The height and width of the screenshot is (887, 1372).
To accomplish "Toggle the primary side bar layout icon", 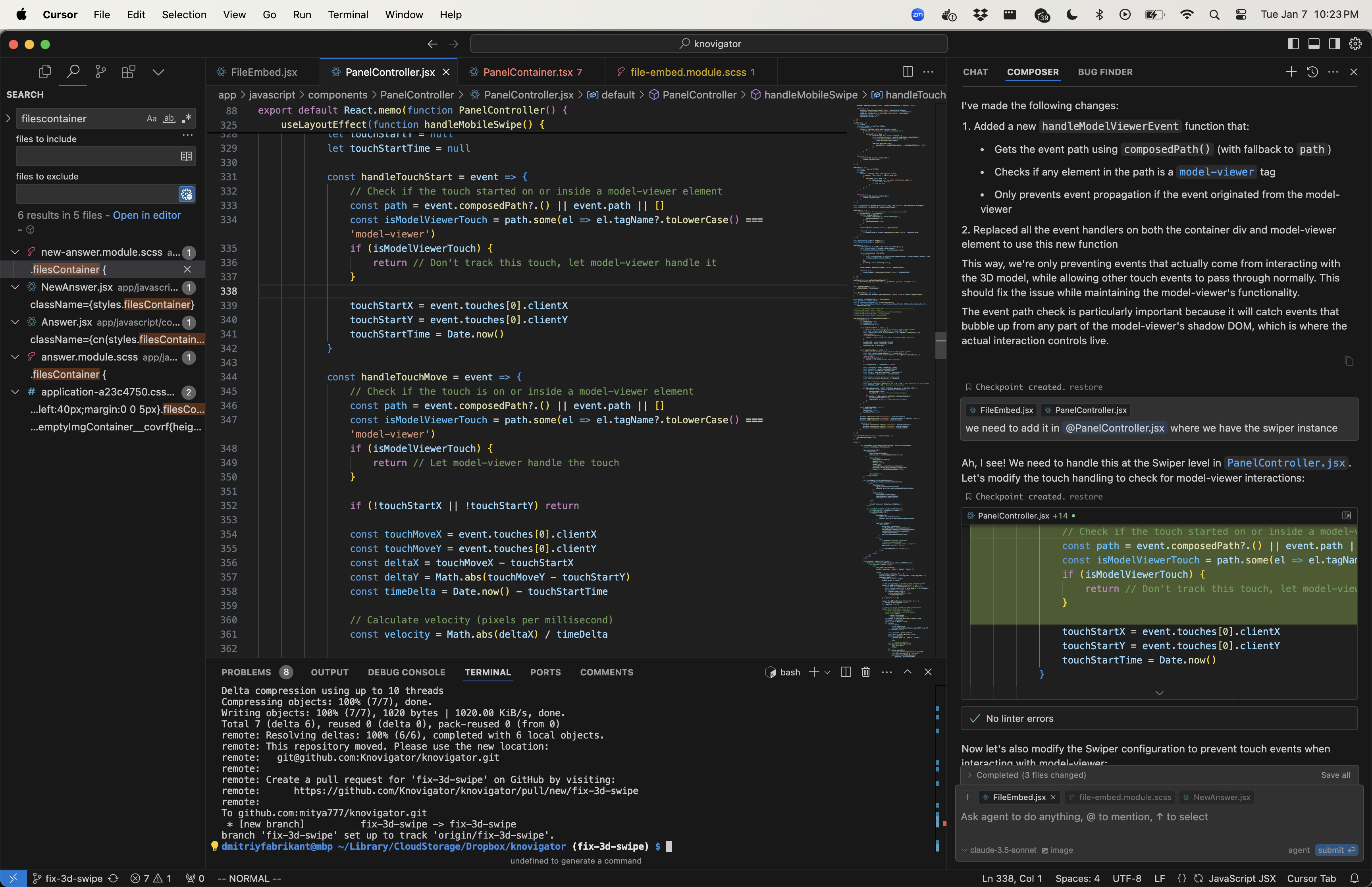I will pyautogui.click(x=1293, y=44).
